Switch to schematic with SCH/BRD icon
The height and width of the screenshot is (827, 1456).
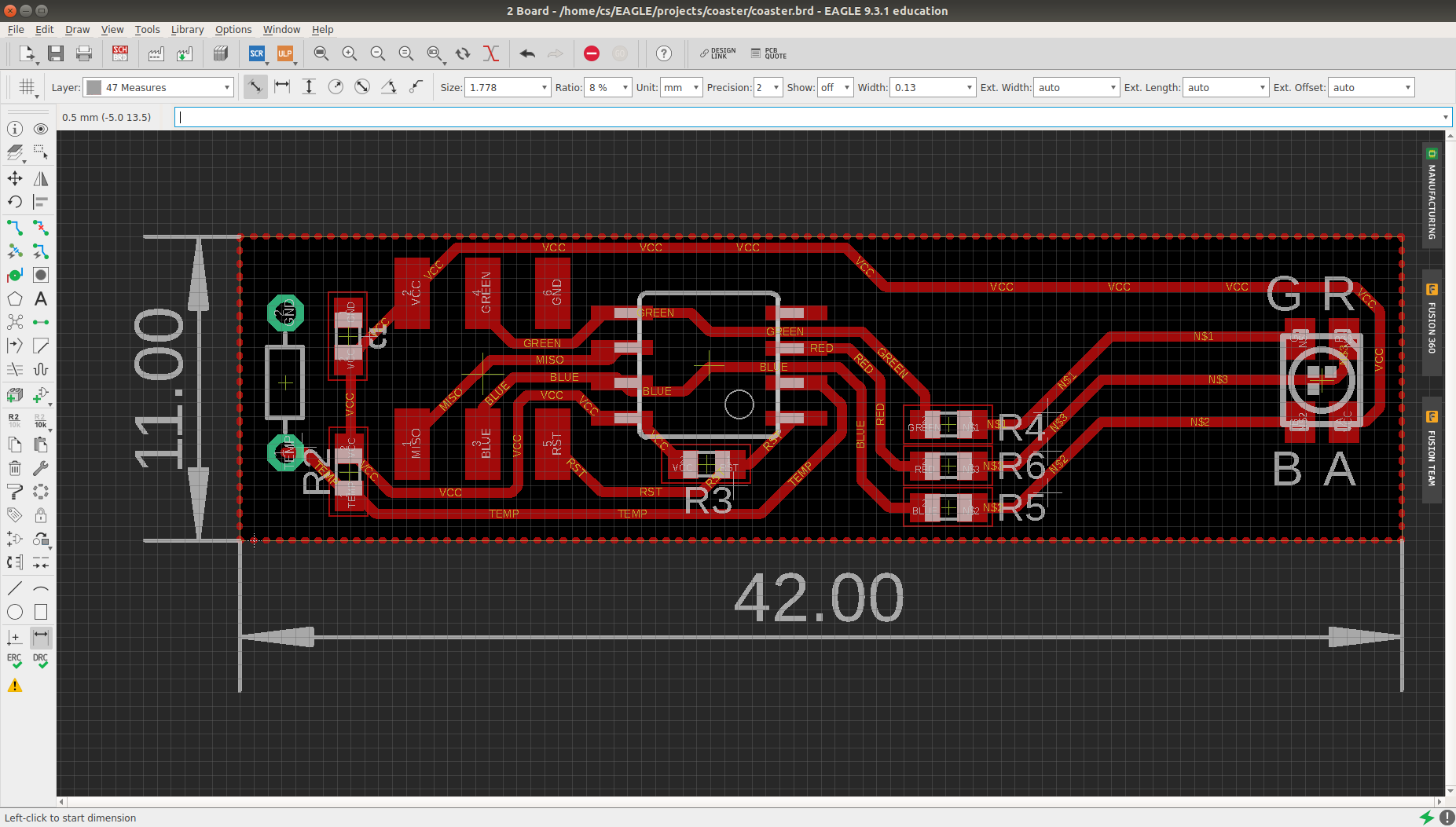pyautogui.click(x=120, y=53)
